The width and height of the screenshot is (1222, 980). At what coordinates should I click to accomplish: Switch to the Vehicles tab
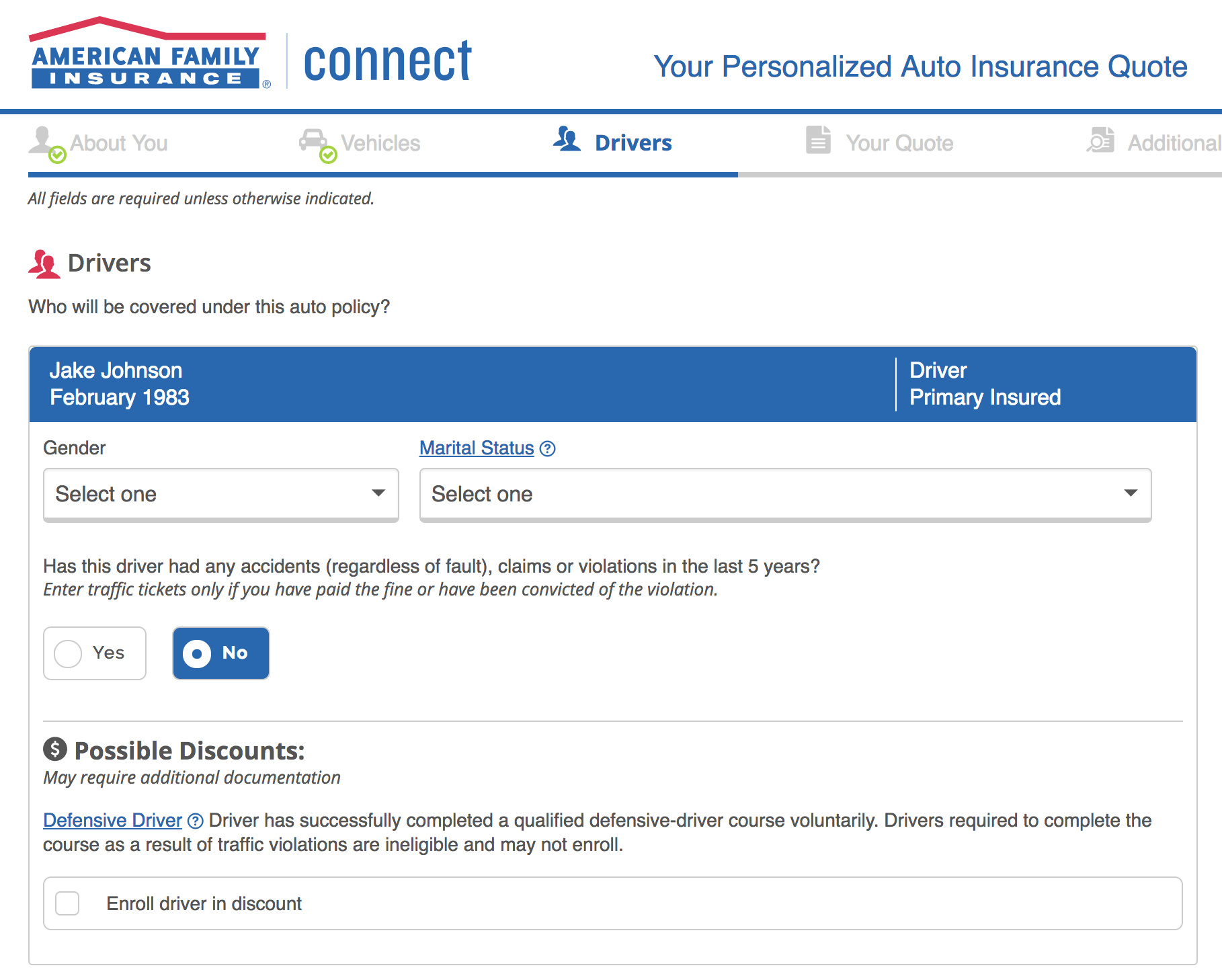point(380,143)
